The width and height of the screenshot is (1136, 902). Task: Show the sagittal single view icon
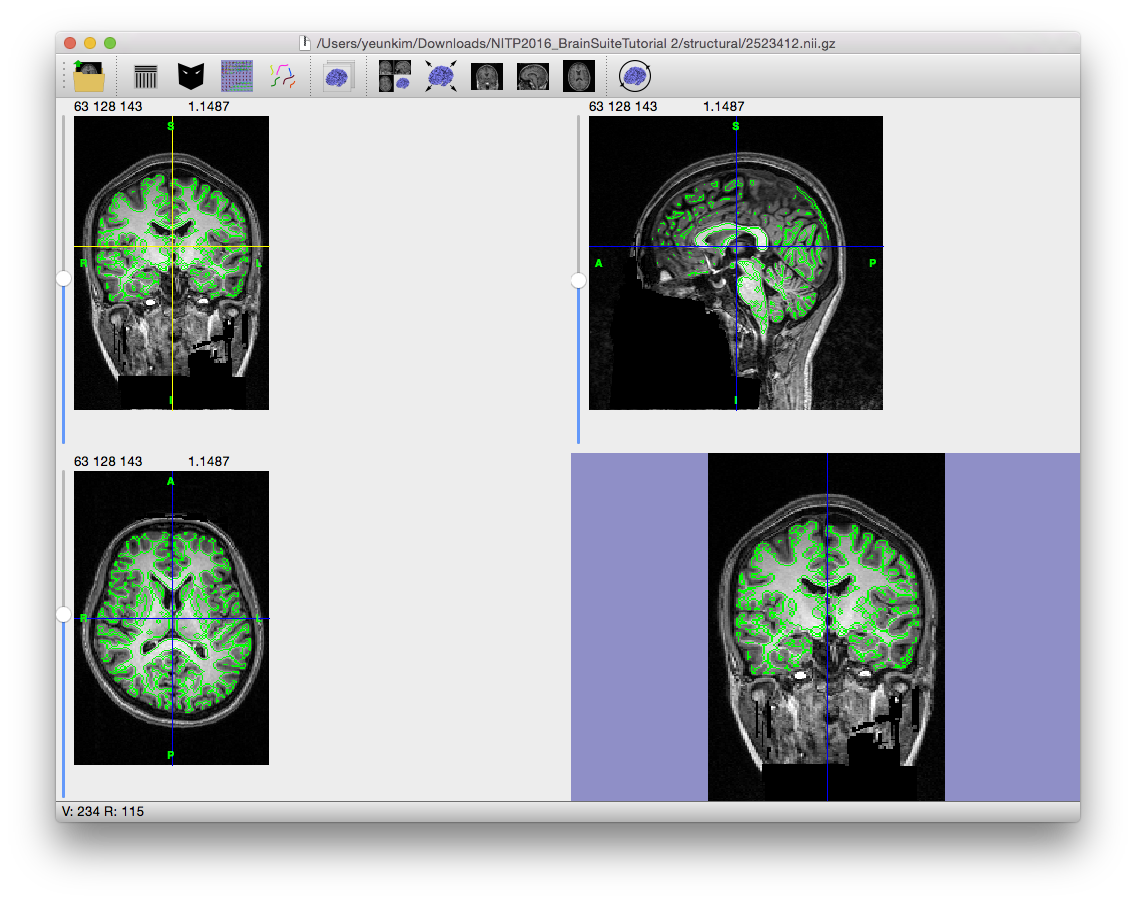click(533, 77)
